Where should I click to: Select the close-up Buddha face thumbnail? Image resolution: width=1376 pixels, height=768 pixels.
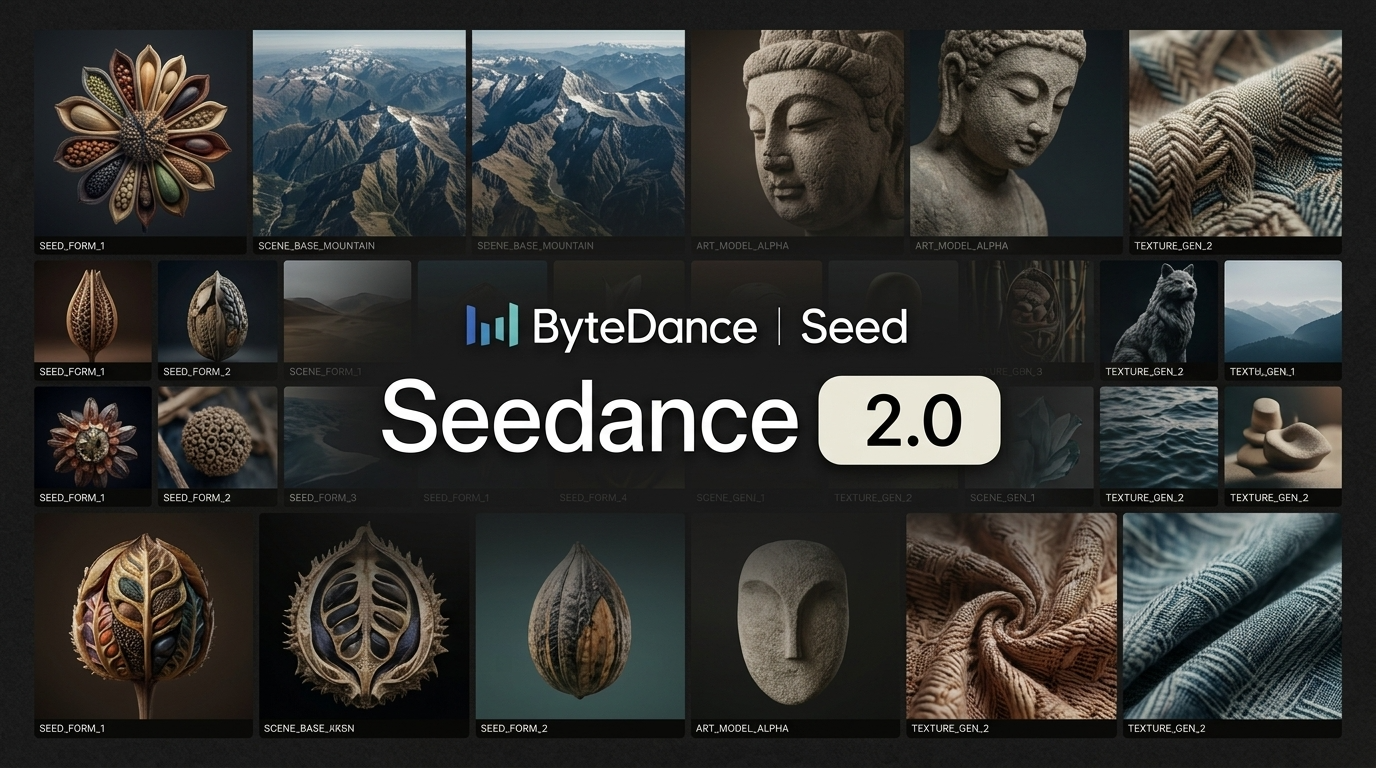point(797,133)
